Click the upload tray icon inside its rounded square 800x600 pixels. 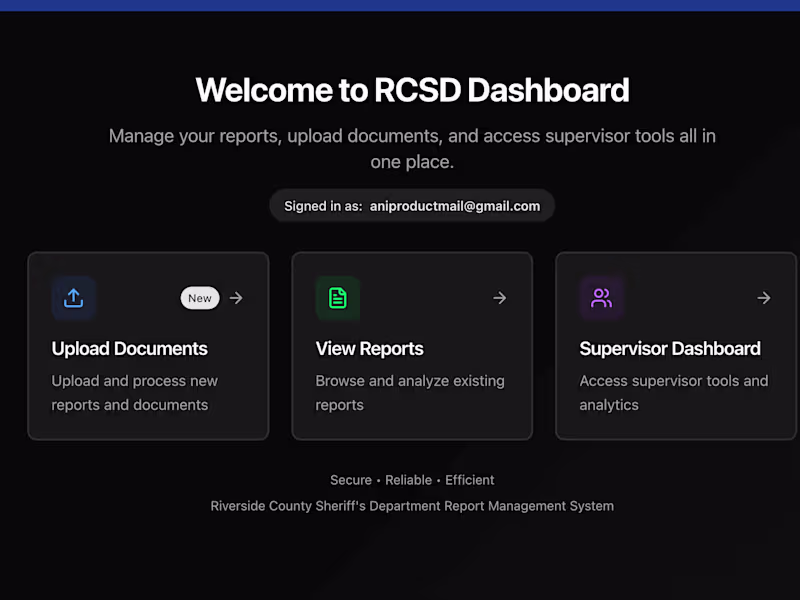[74, 297]
